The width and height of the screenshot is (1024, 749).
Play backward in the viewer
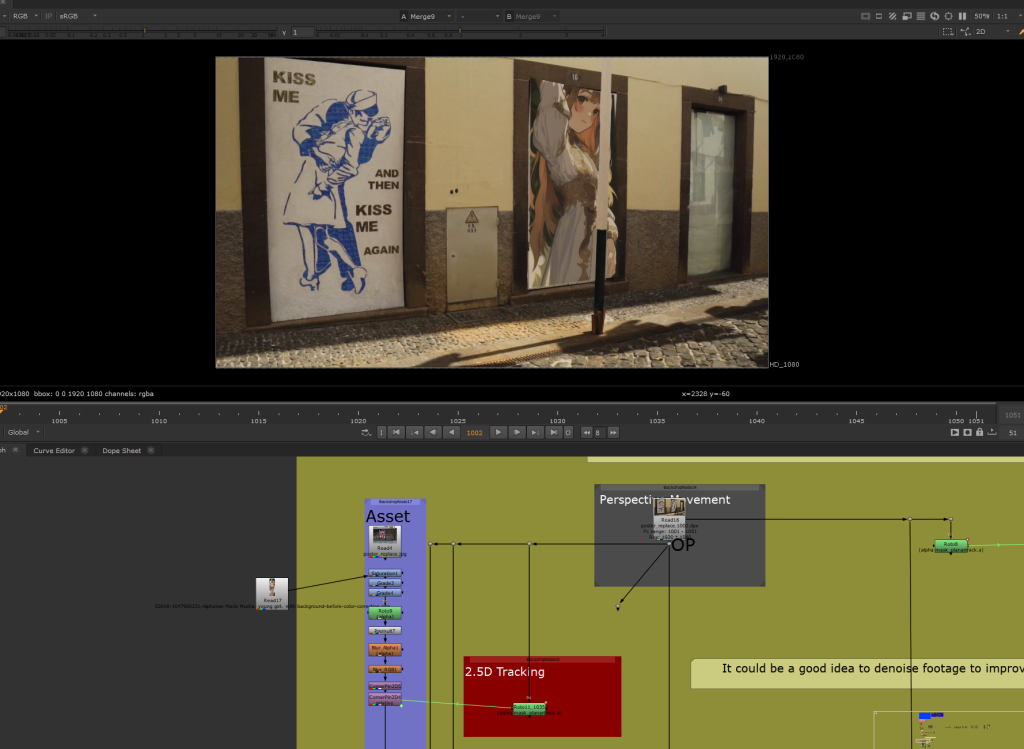point(452,432)
